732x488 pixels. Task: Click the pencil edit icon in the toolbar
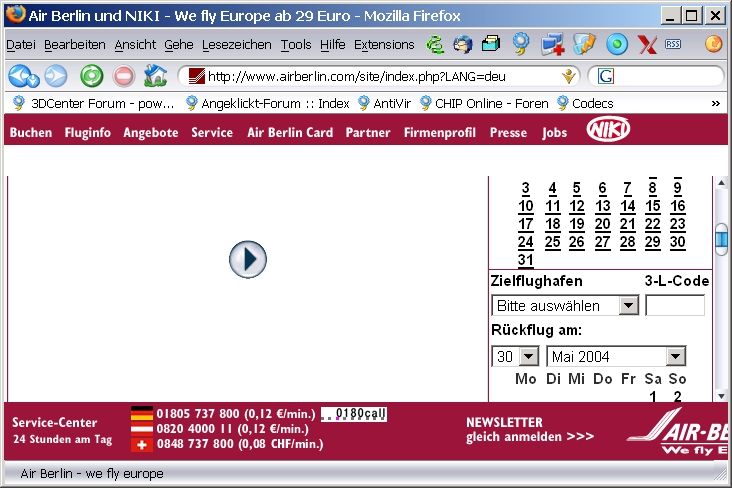(x=584, y=44)
